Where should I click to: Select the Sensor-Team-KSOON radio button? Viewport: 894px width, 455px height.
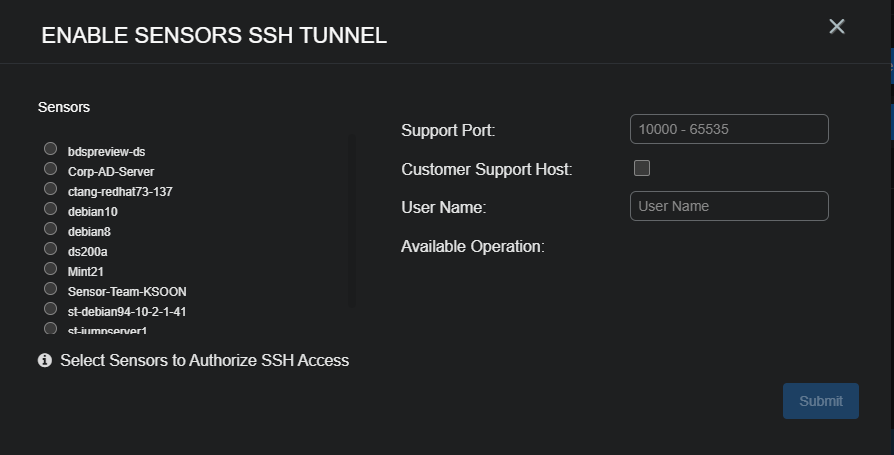50,289
